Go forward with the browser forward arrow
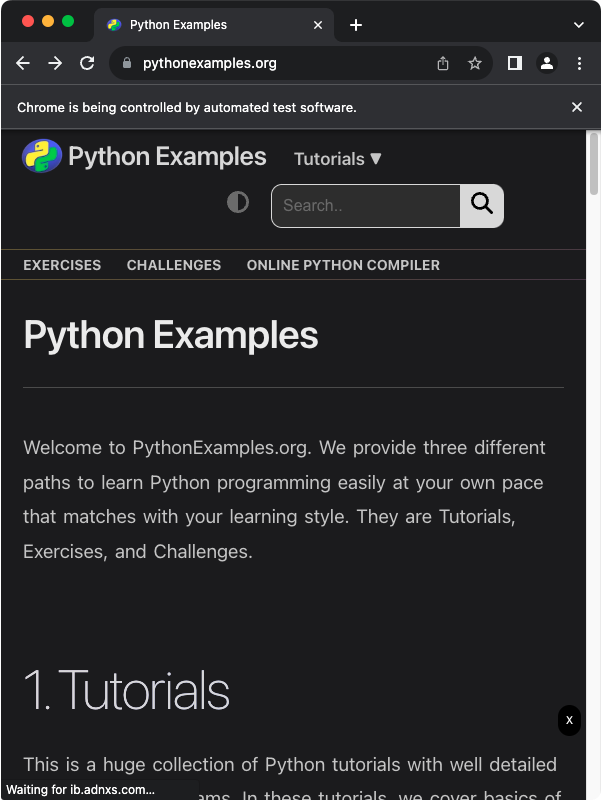Screen dimensions: 601x801 click(55, 63)
